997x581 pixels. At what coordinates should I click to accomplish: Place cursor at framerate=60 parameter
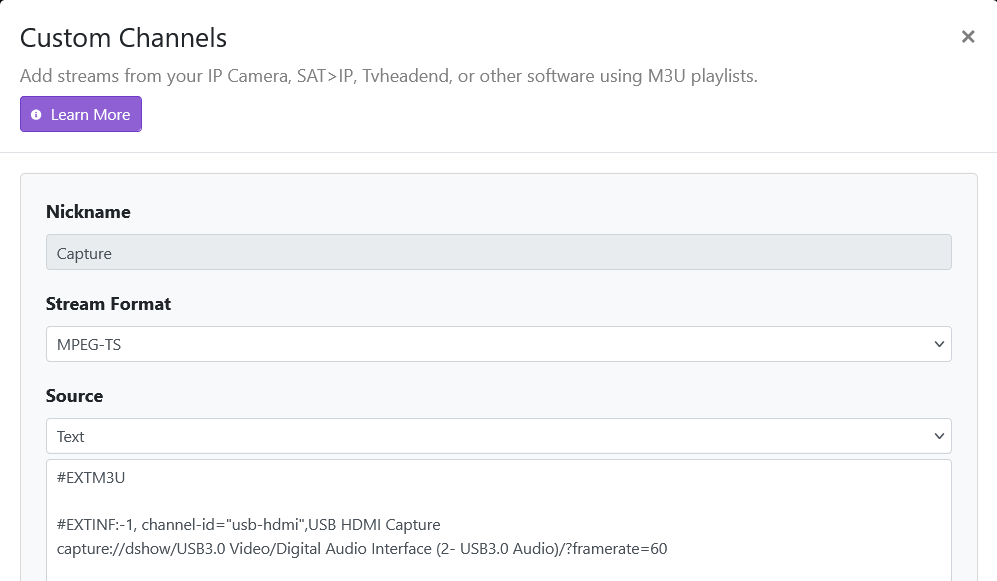click(620, 549)
